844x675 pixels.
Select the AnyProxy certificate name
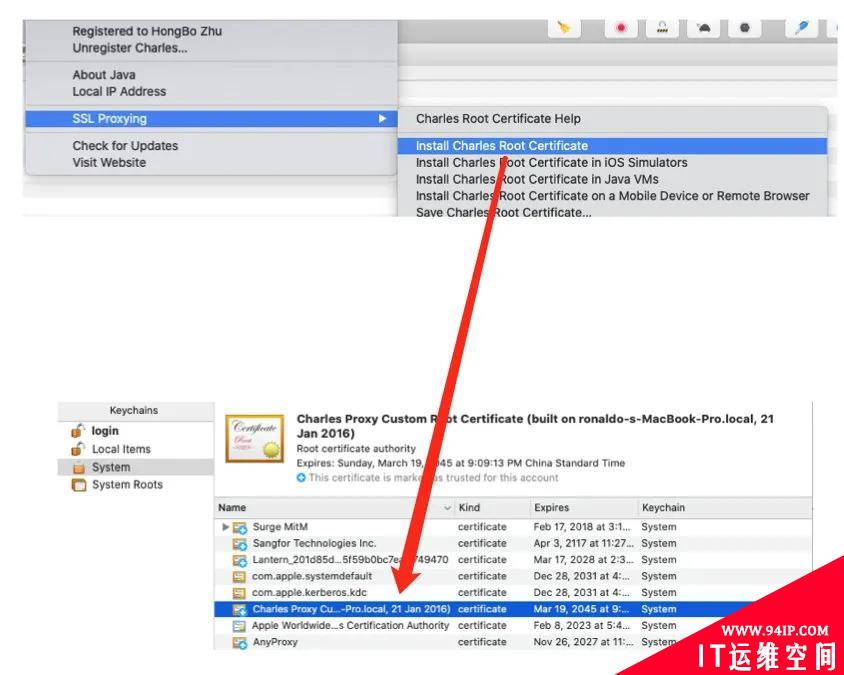(275, 642)
